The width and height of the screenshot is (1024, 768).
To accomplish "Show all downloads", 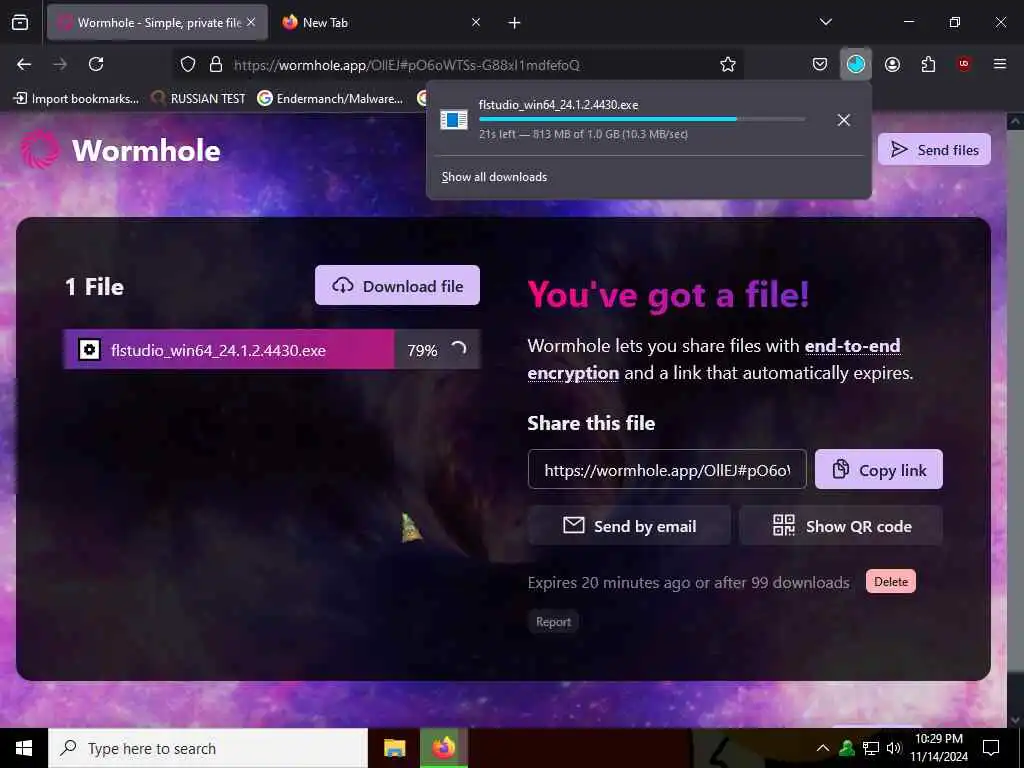I will tap(494, 177).
